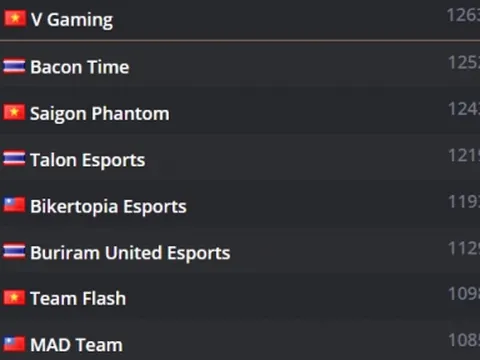Click the Taiwan flag beside MAD Team

[14, 344]
